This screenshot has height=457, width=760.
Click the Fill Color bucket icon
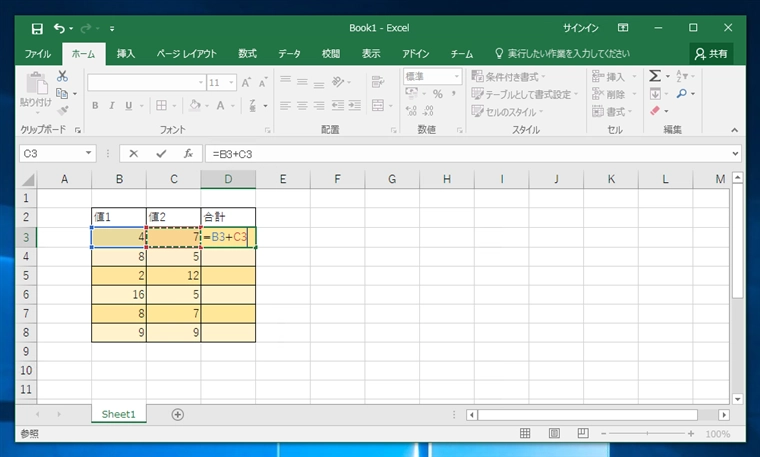195,106
